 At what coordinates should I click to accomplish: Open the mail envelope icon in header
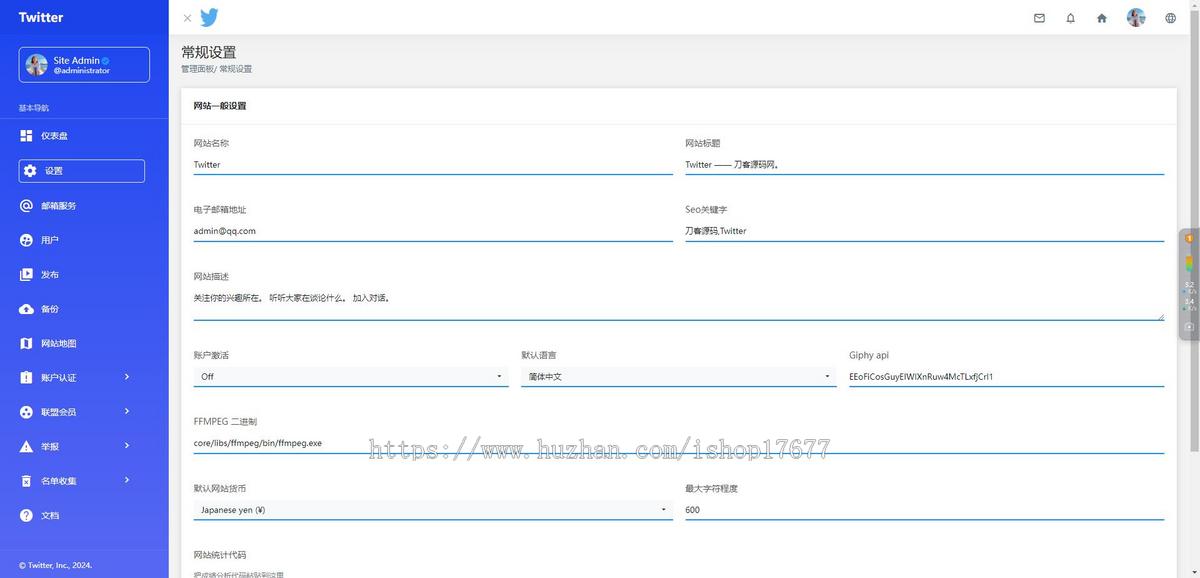[1039, 18]
